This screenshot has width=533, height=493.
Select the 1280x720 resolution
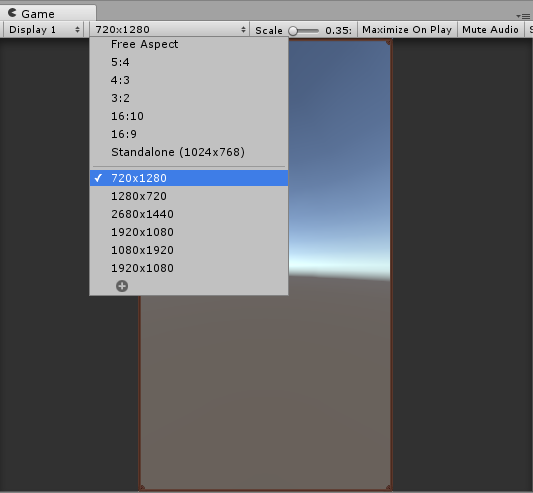[189, 196]
